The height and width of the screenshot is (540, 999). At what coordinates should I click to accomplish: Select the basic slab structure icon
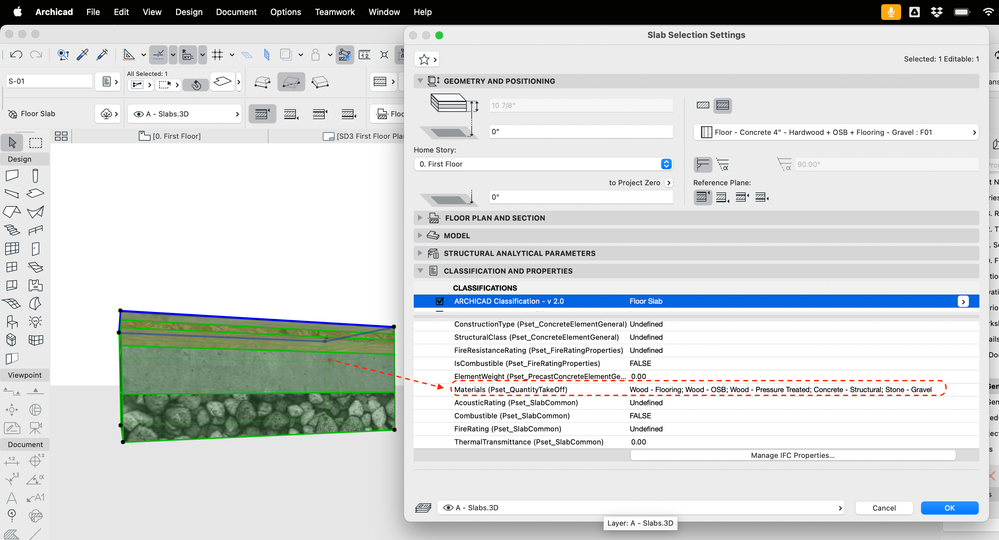pos(703,105)
